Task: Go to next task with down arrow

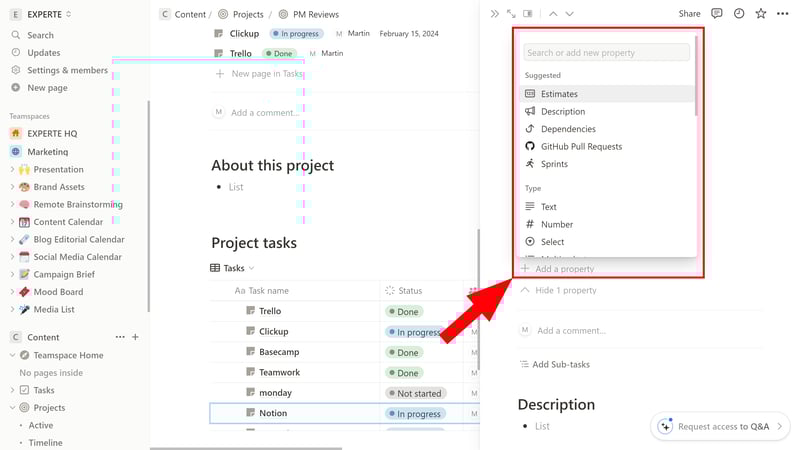Action: pos(569,14)
